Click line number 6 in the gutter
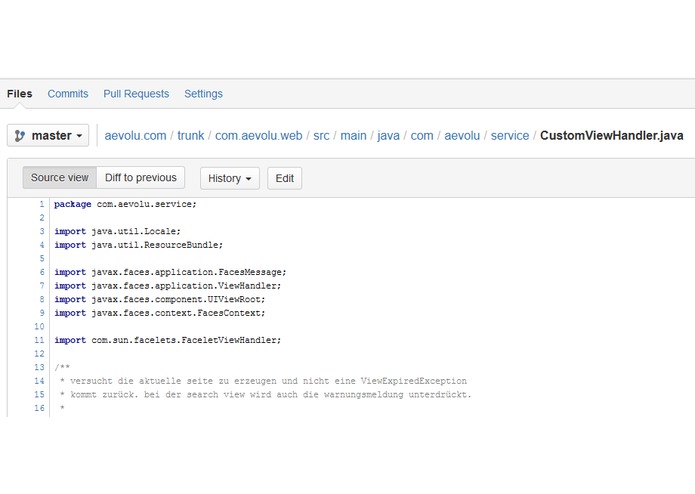 [x=42, y=272]
